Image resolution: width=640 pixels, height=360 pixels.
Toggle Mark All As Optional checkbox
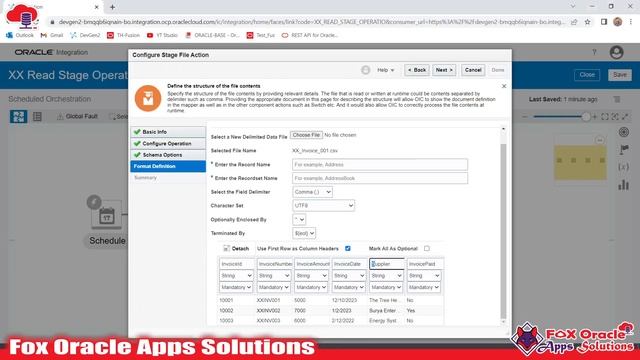tap(427, 249)
